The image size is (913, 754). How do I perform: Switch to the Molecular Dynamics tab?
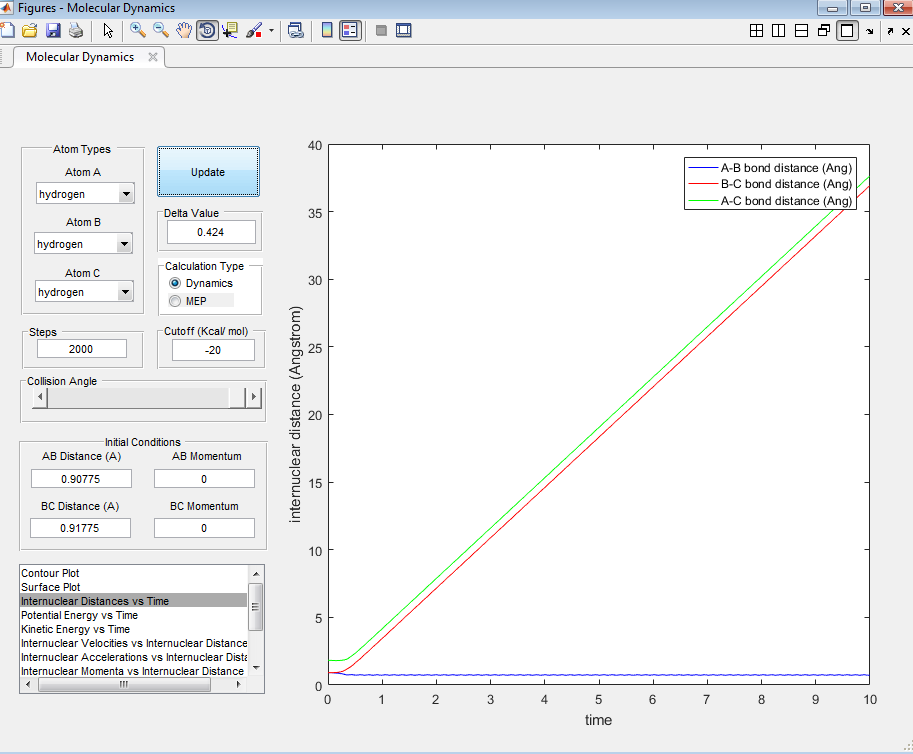[x=80, y=57]
